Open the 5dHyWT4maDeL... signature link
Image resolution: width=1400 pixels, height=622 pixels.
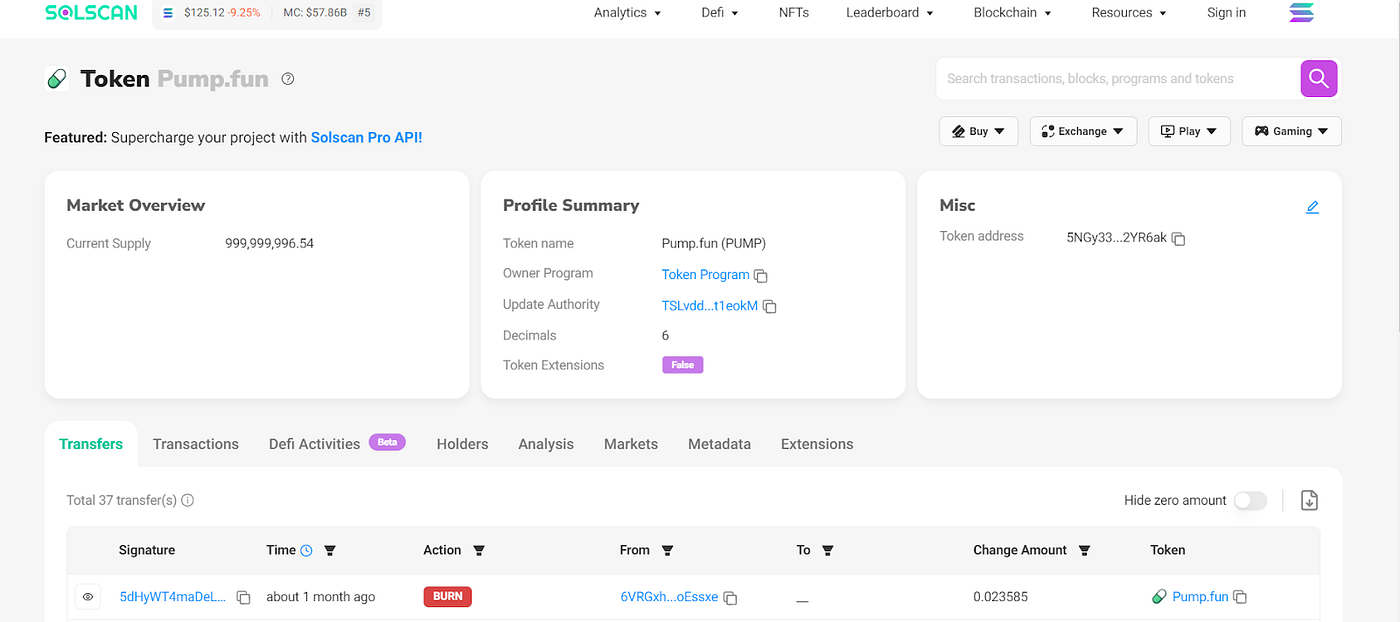[173, 597]
